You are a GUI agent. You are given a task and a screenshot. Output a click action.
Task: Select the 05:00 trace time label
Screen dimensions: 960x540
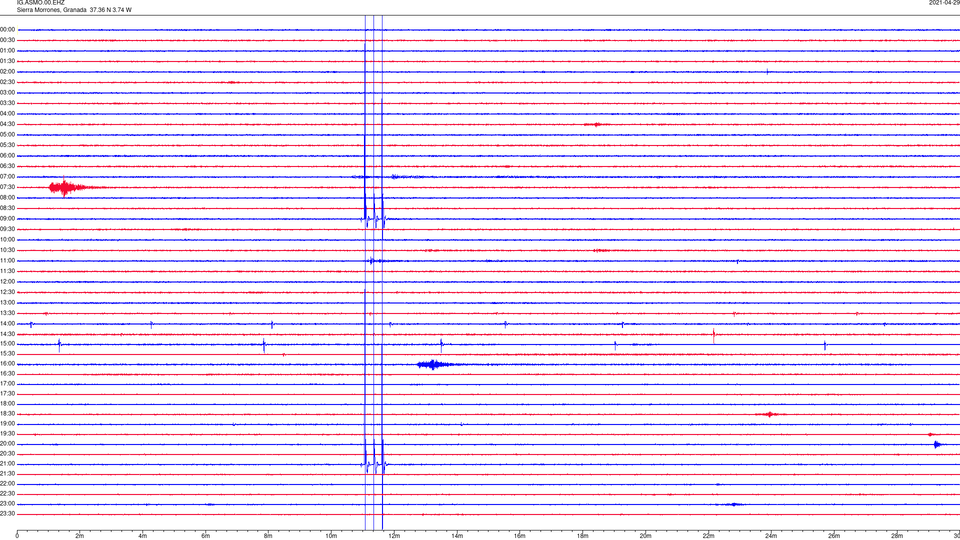(7, 134)
